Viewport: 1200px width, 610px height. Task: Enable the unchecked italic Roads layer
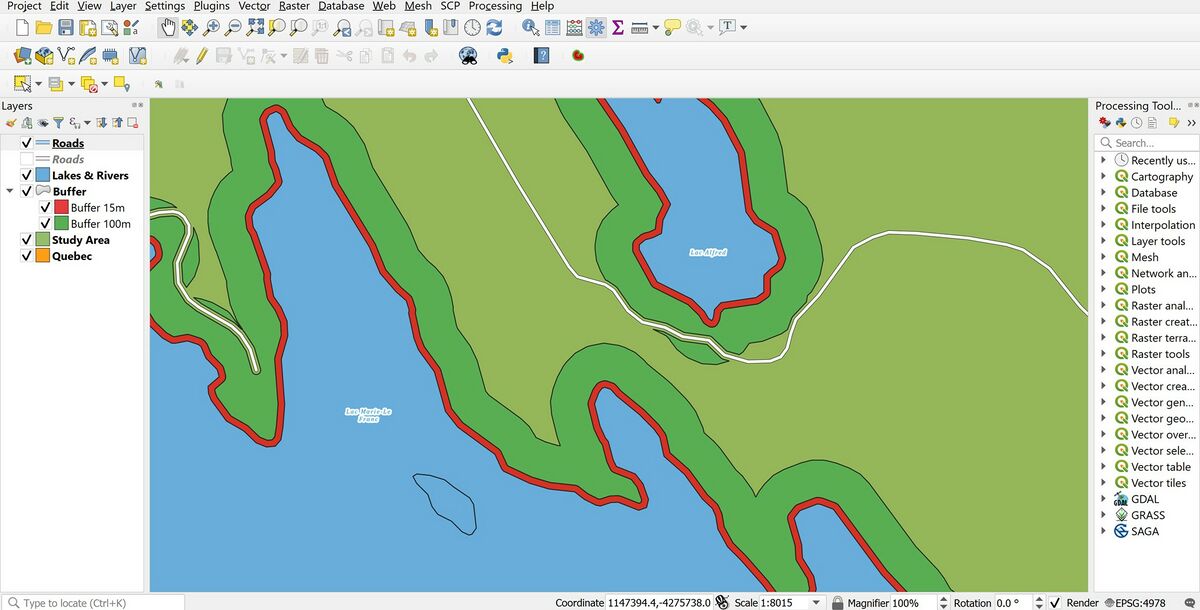pyautogui.click(x=27, y=160)
